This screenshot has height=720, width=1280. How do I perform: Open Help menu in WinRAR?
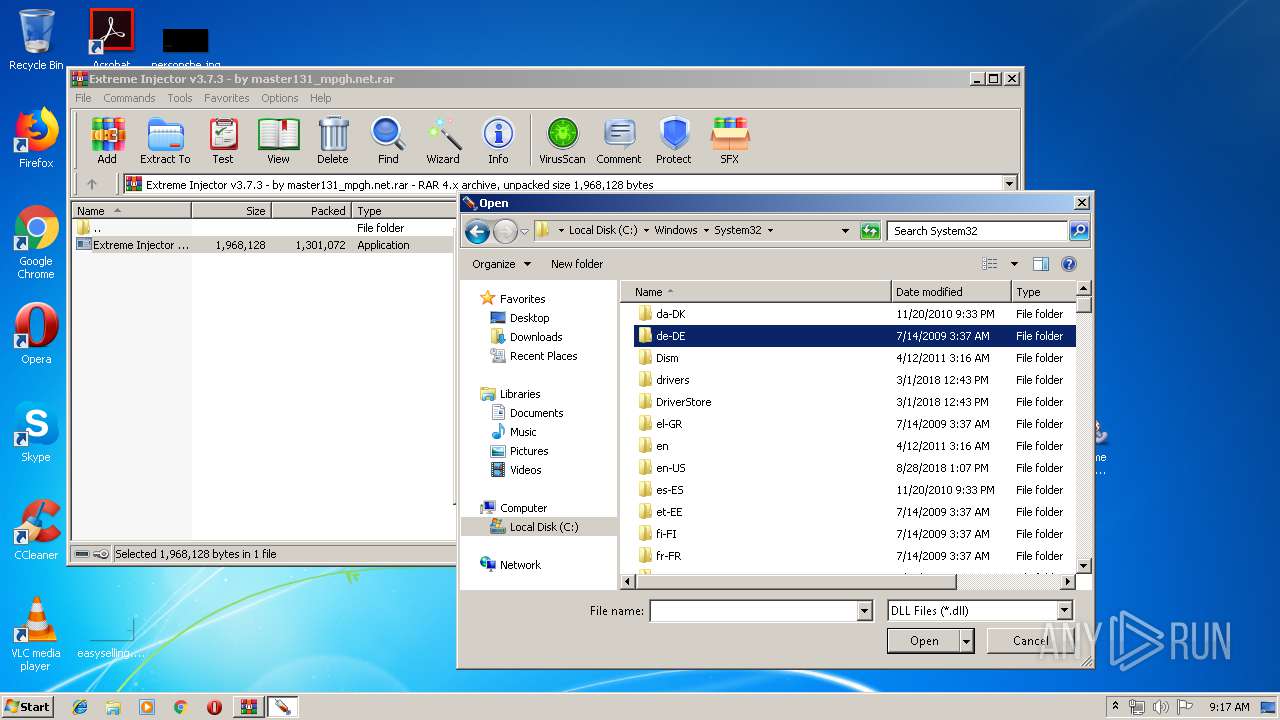(320, 98)
